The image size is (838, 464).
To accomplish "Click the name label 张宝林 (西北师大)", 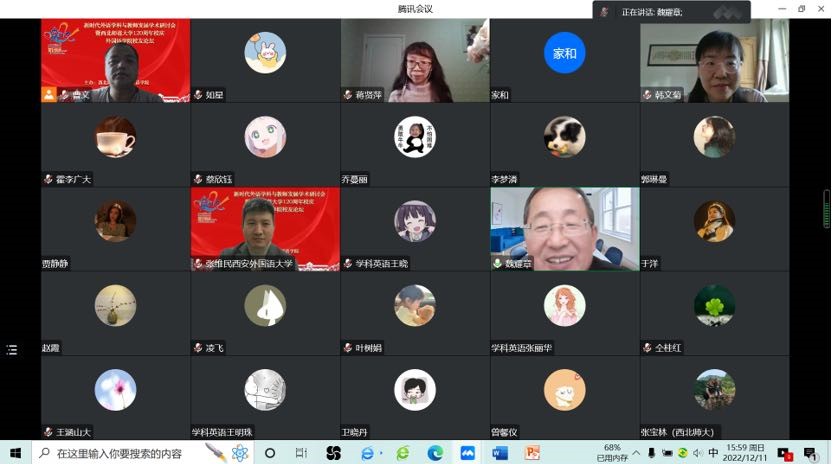I will [677, 432].
